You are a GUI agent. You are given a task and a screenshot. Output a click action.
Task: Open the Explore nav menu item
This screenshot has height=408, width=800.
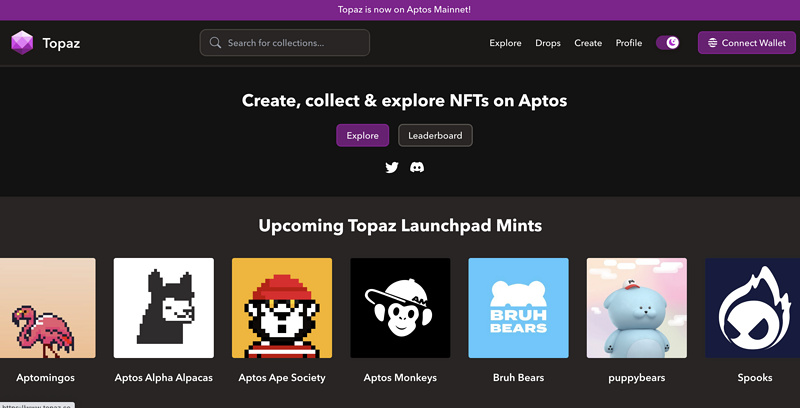505,43
